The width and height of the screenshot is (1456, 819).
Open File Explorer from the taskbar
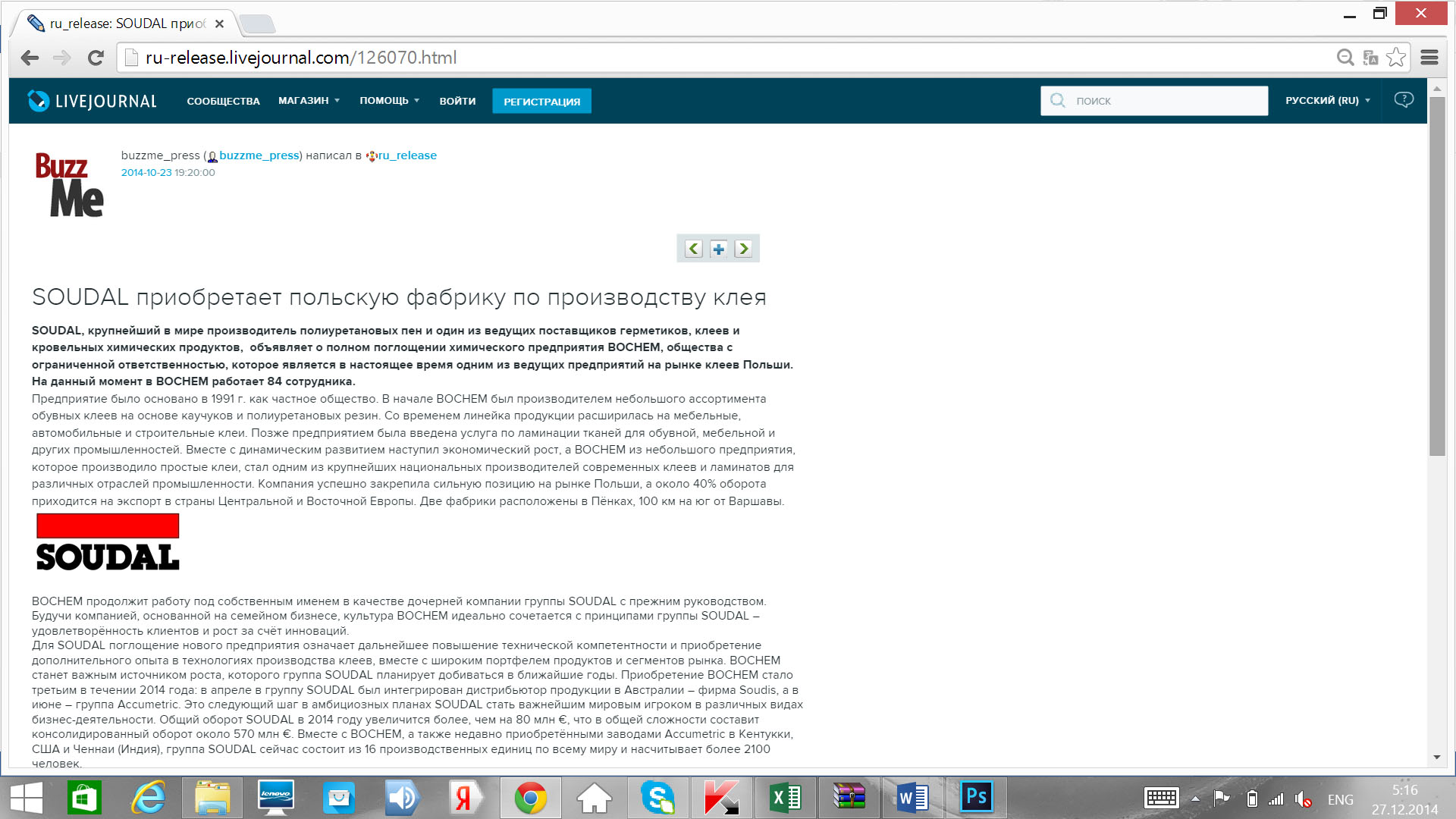click(212, 798)
